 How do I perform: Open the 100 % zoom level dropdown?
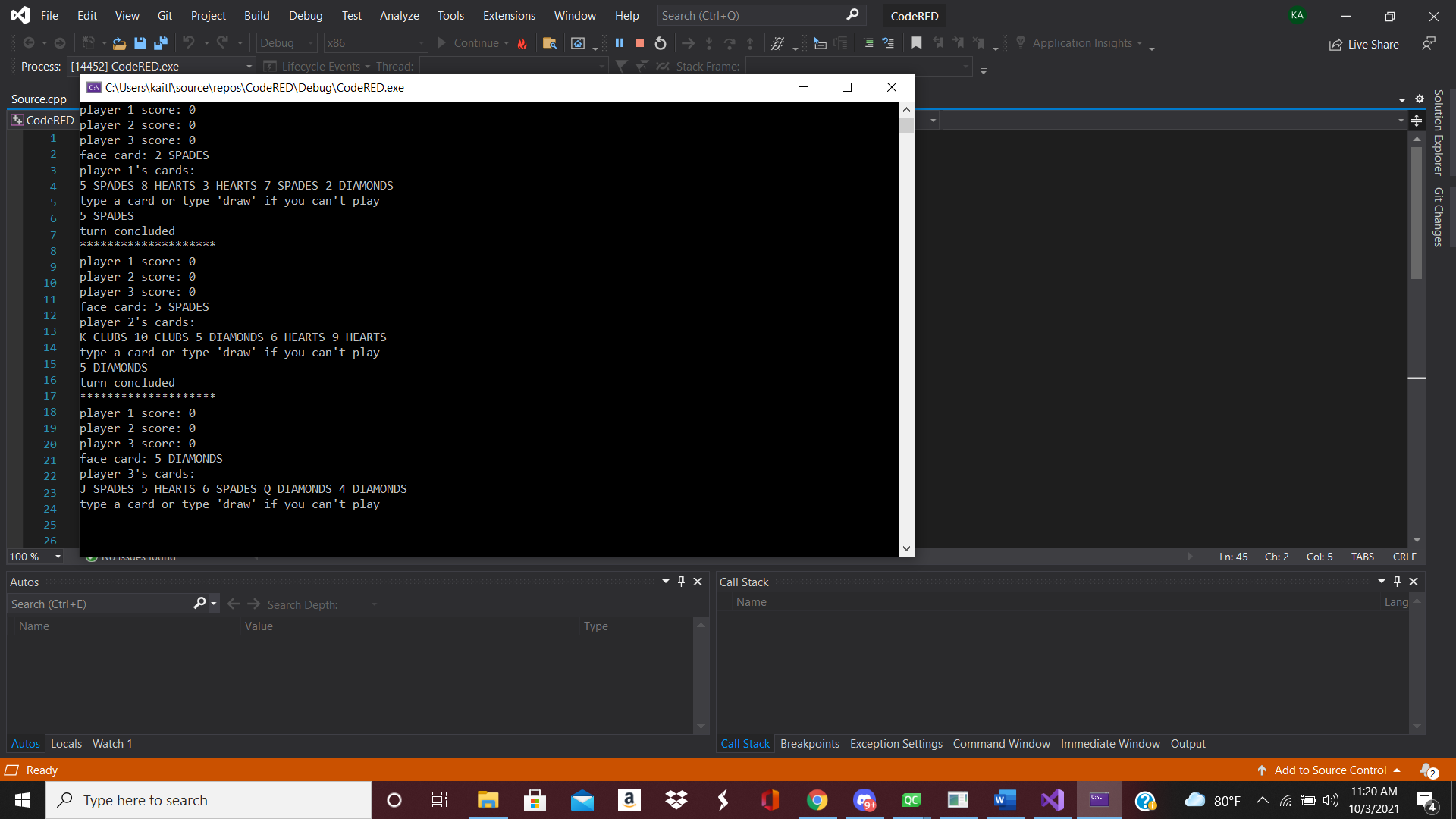pyautogui.click(x=58, y=557)
